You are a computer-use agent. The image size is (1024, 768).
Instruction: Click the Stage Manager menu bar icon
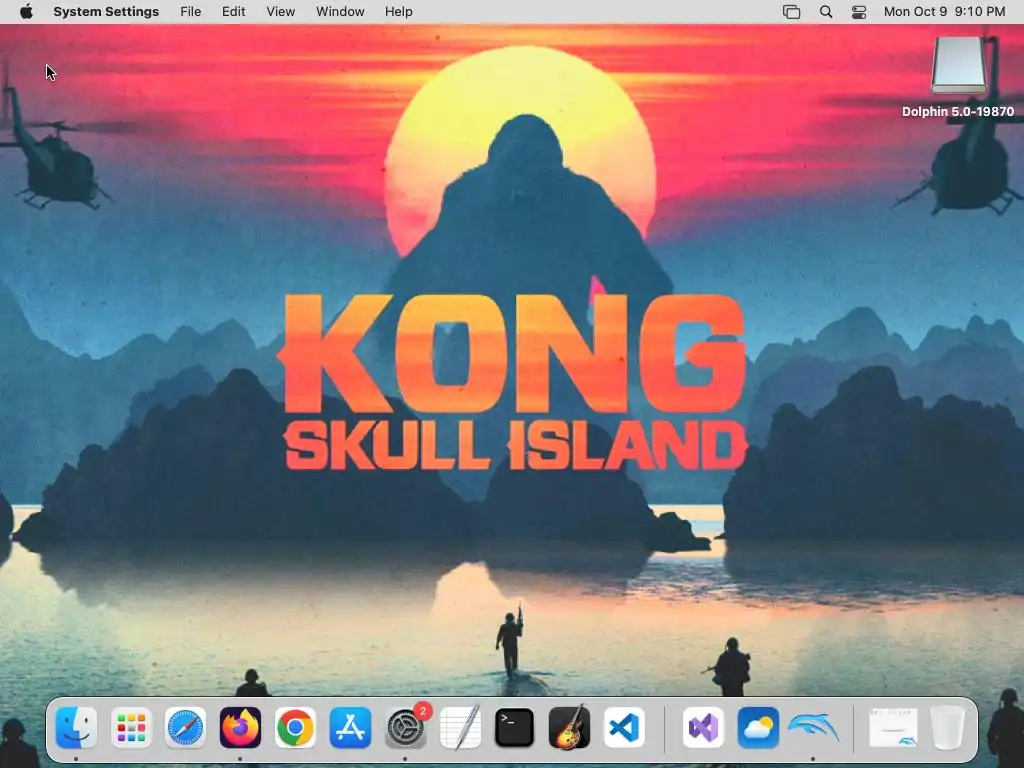click(792, 12)
